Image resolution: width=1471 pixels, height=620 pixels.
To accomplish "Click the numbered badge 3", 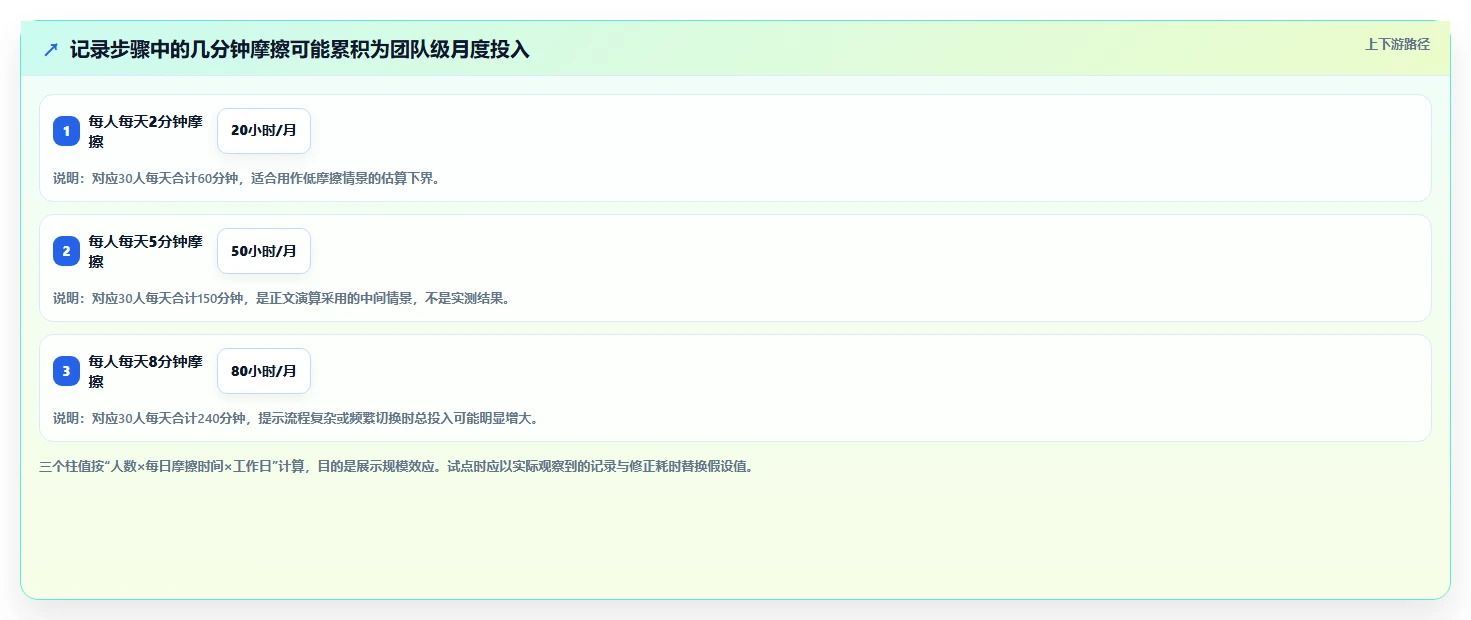I will coord(66,371).
